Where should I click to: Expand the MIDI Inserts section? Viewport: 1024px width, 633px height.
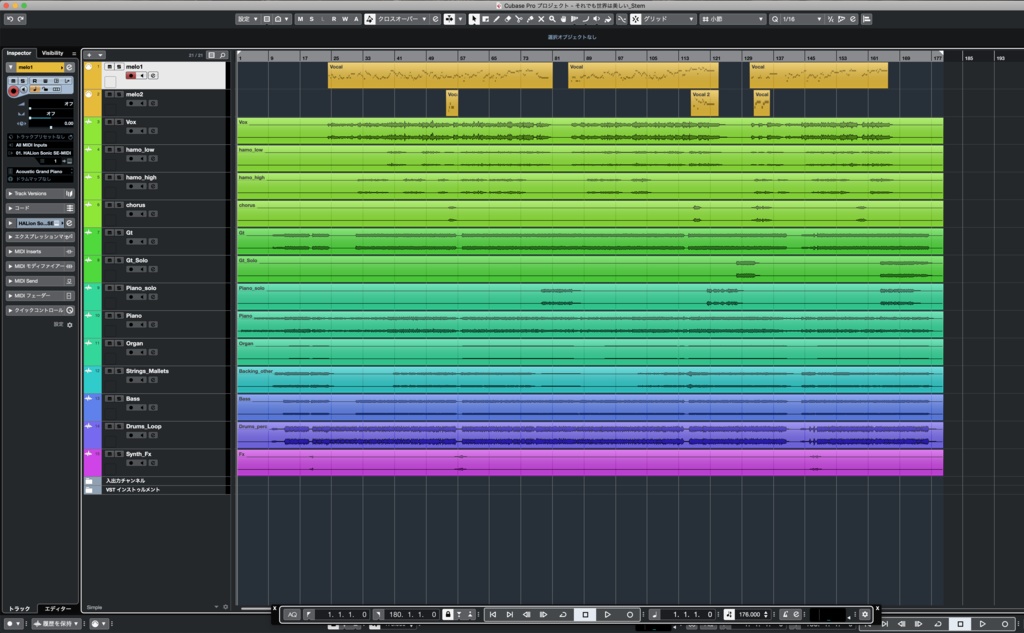(x=40, y=252)
